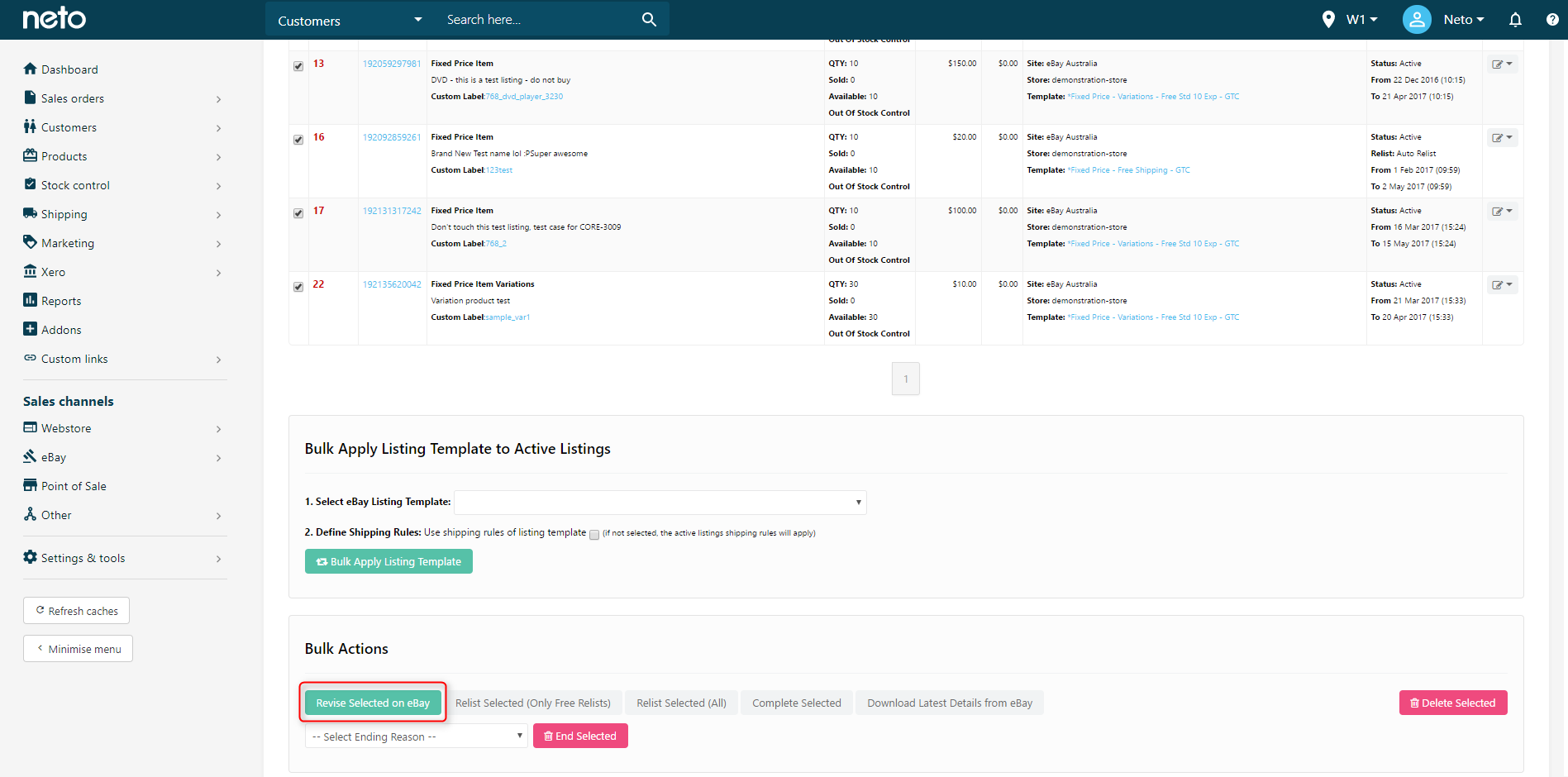Open eBay item link 192059297981
1568x777 pixels.
coord(392,64)
